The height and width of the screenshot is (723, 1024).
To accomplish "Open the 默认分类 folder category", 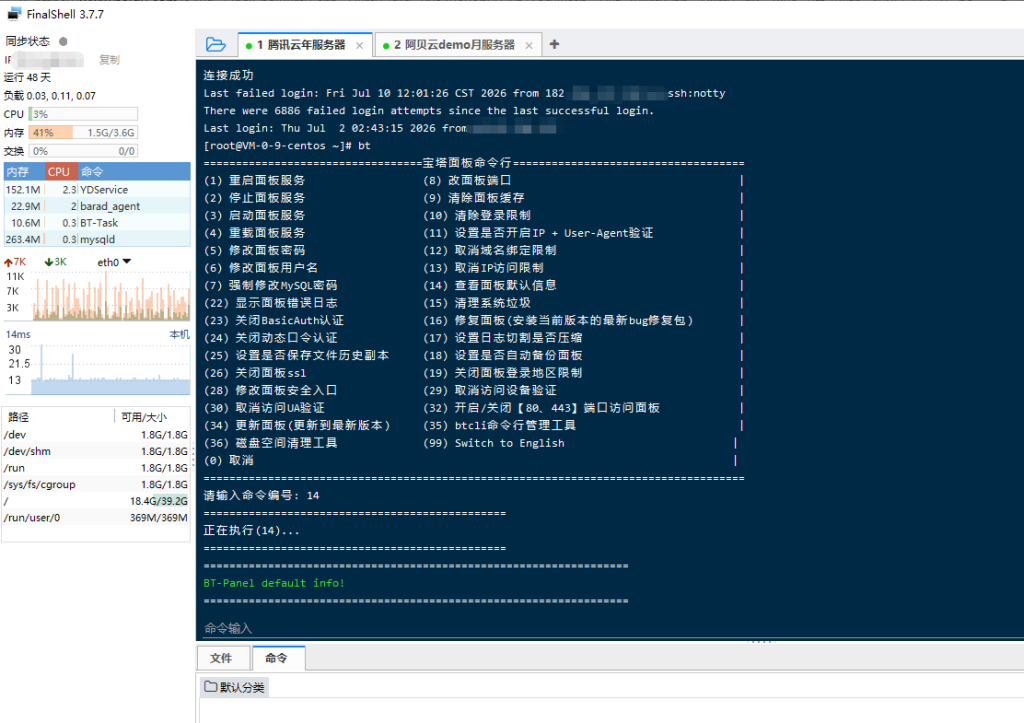I will (234, 687).
